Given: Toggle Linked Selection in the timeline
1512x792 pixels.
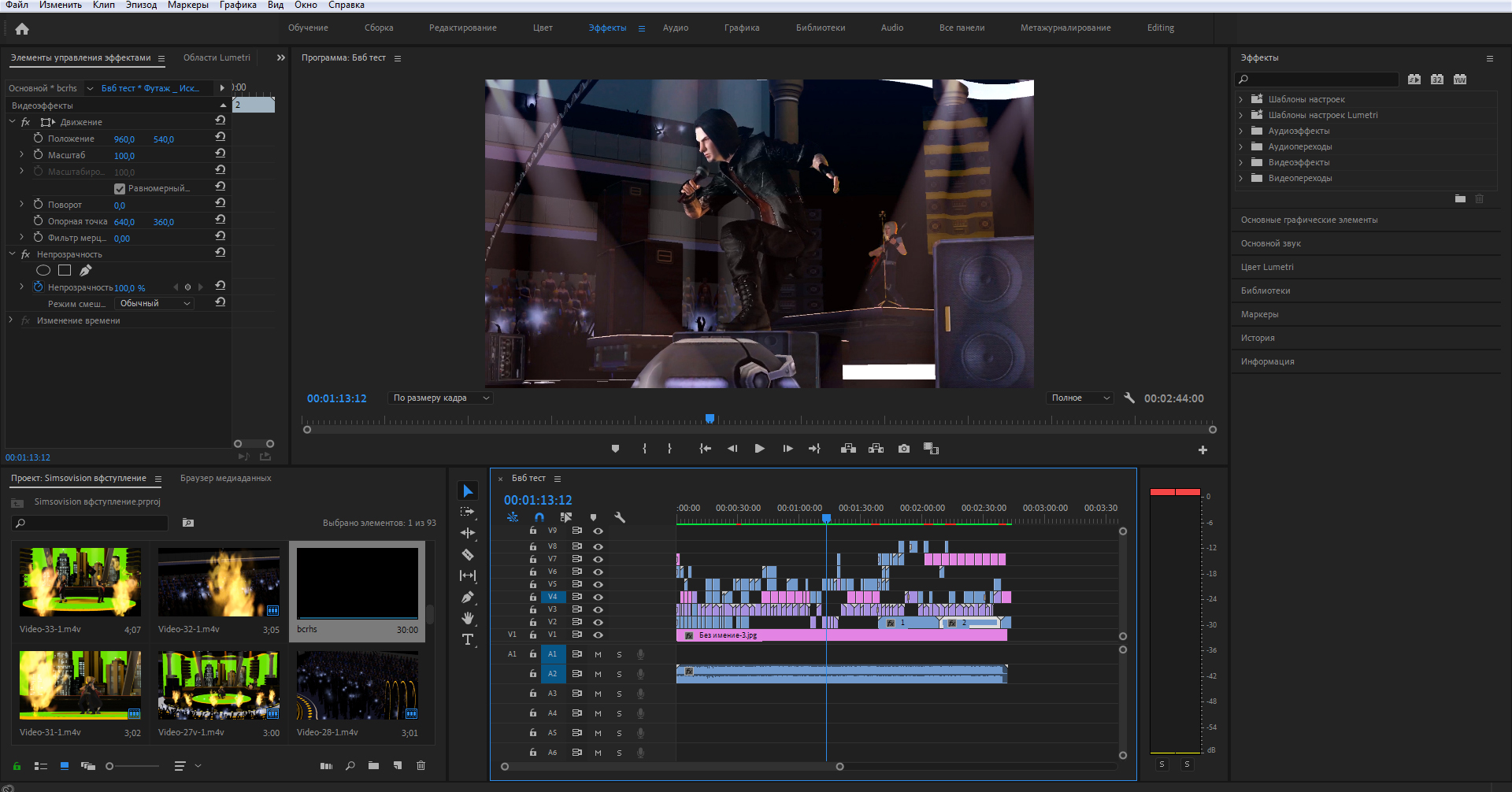Looking at the screenshot, I should 566,517.
